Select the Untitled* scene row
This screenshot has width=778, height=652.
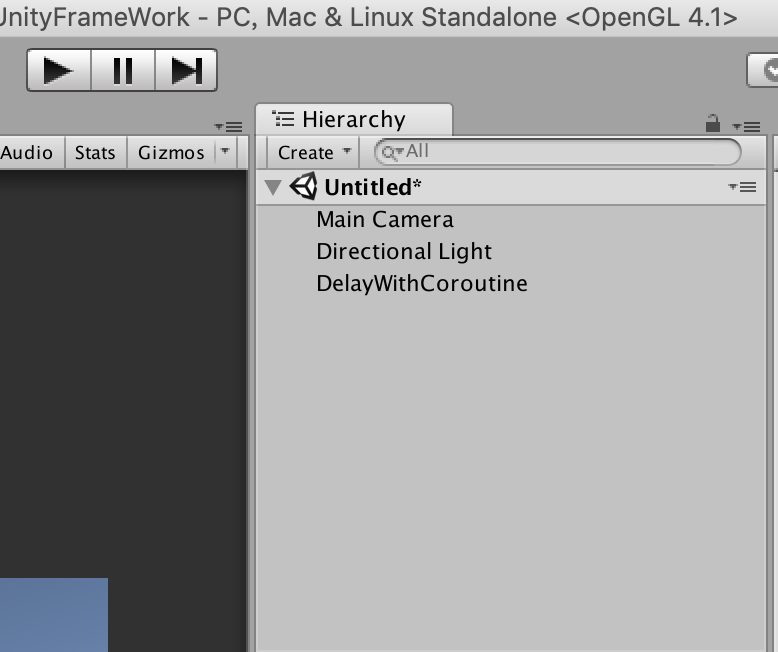[x=511, y=188]
